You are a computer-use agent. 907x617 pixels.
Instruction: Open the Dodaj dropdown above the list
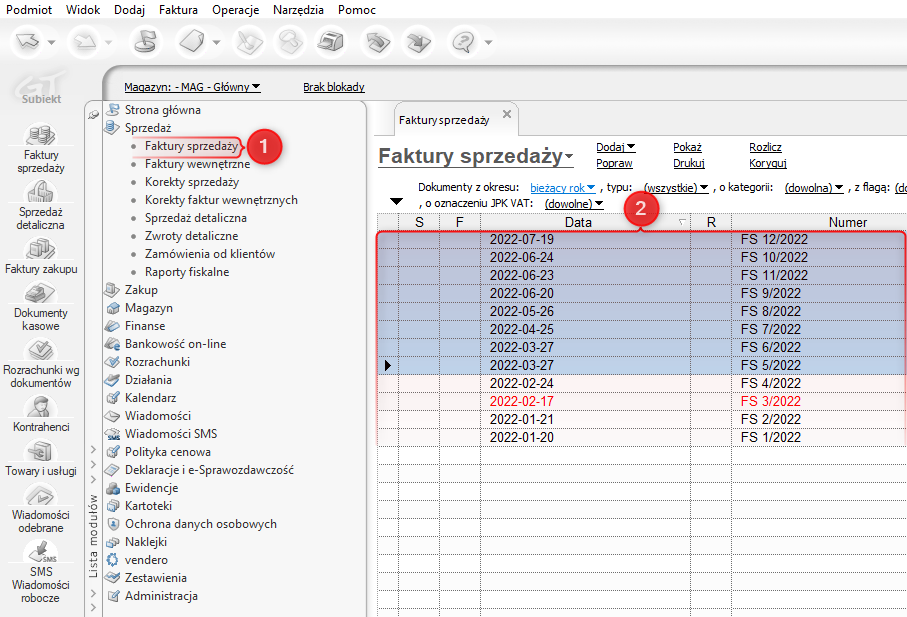tap(615, 147)
